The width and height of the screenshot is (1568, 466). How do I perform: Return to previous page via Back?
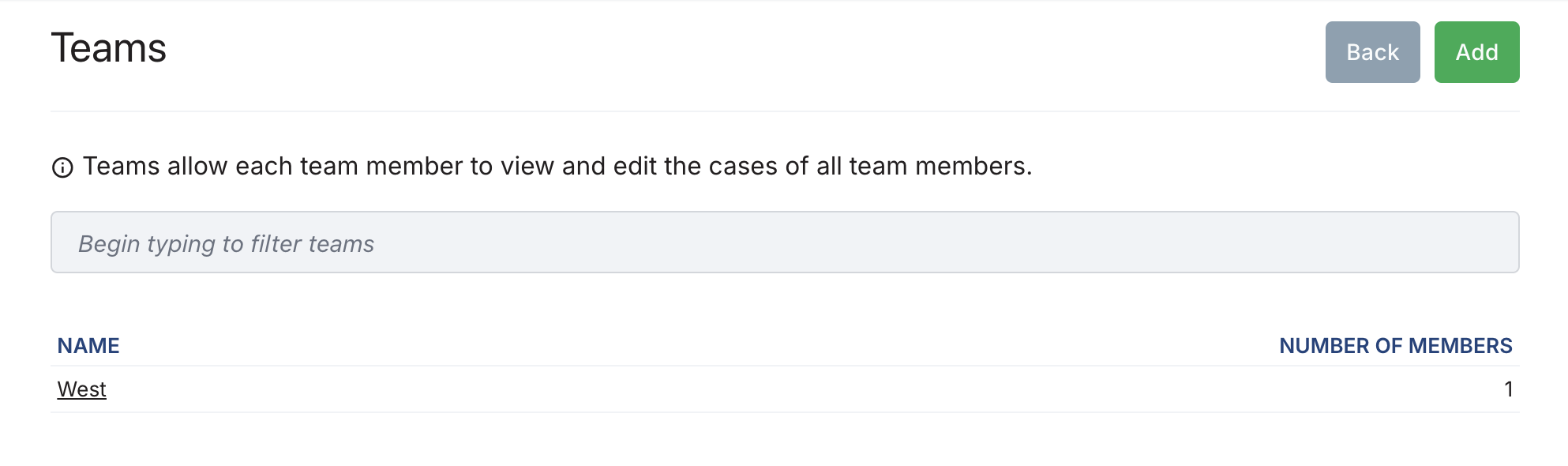[x=1372, y=52]
